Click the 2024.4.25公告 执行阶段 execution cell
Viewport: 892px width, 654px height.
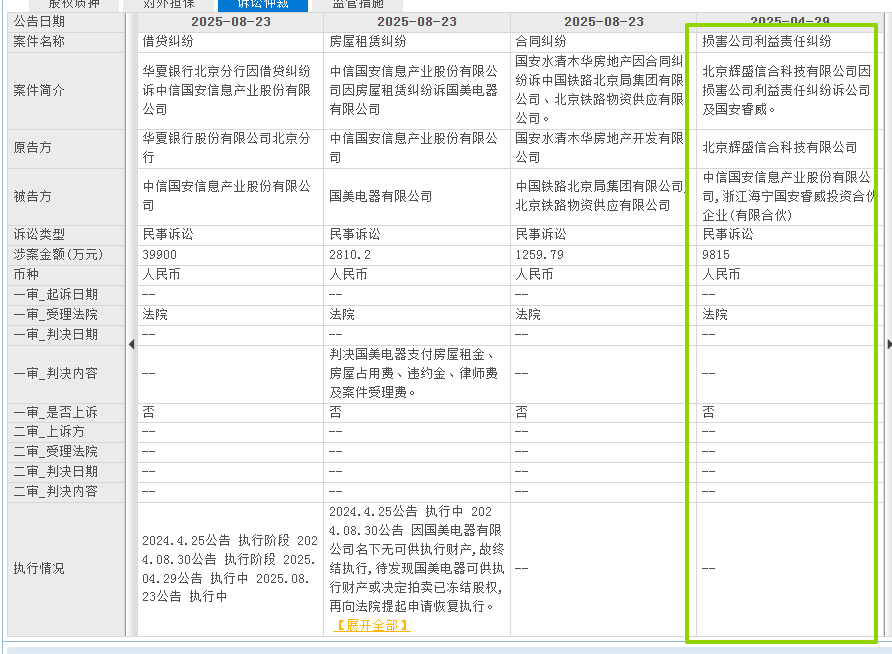[x=230, y=569]
